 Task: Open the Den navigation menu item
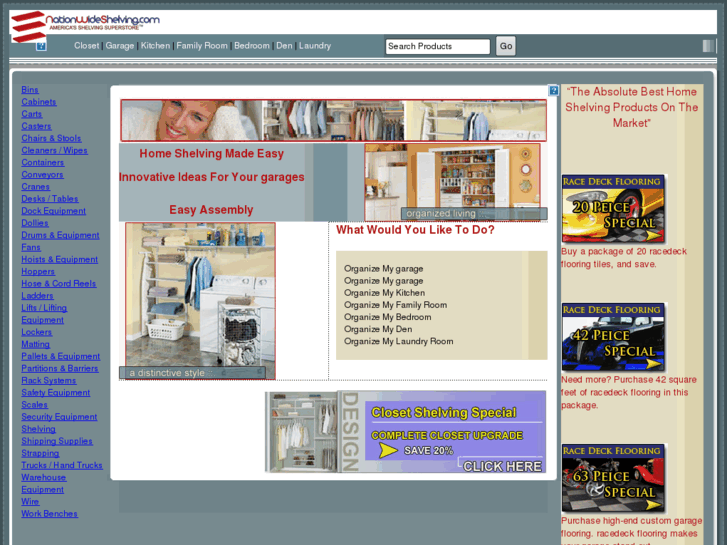click(x=284, y=45)
